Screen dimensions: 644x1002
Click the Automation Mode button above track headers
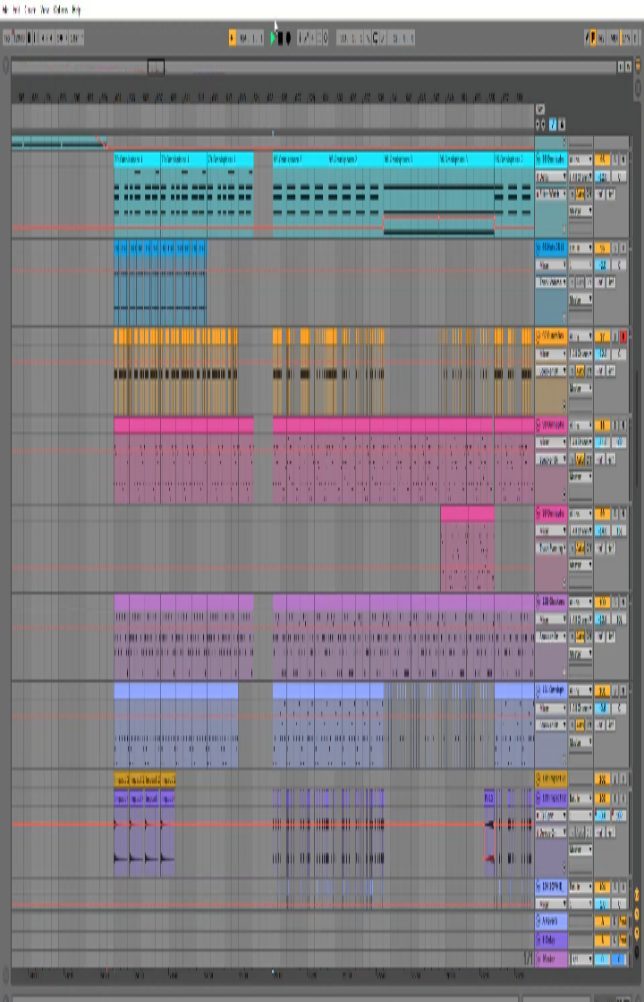point(553,125)
